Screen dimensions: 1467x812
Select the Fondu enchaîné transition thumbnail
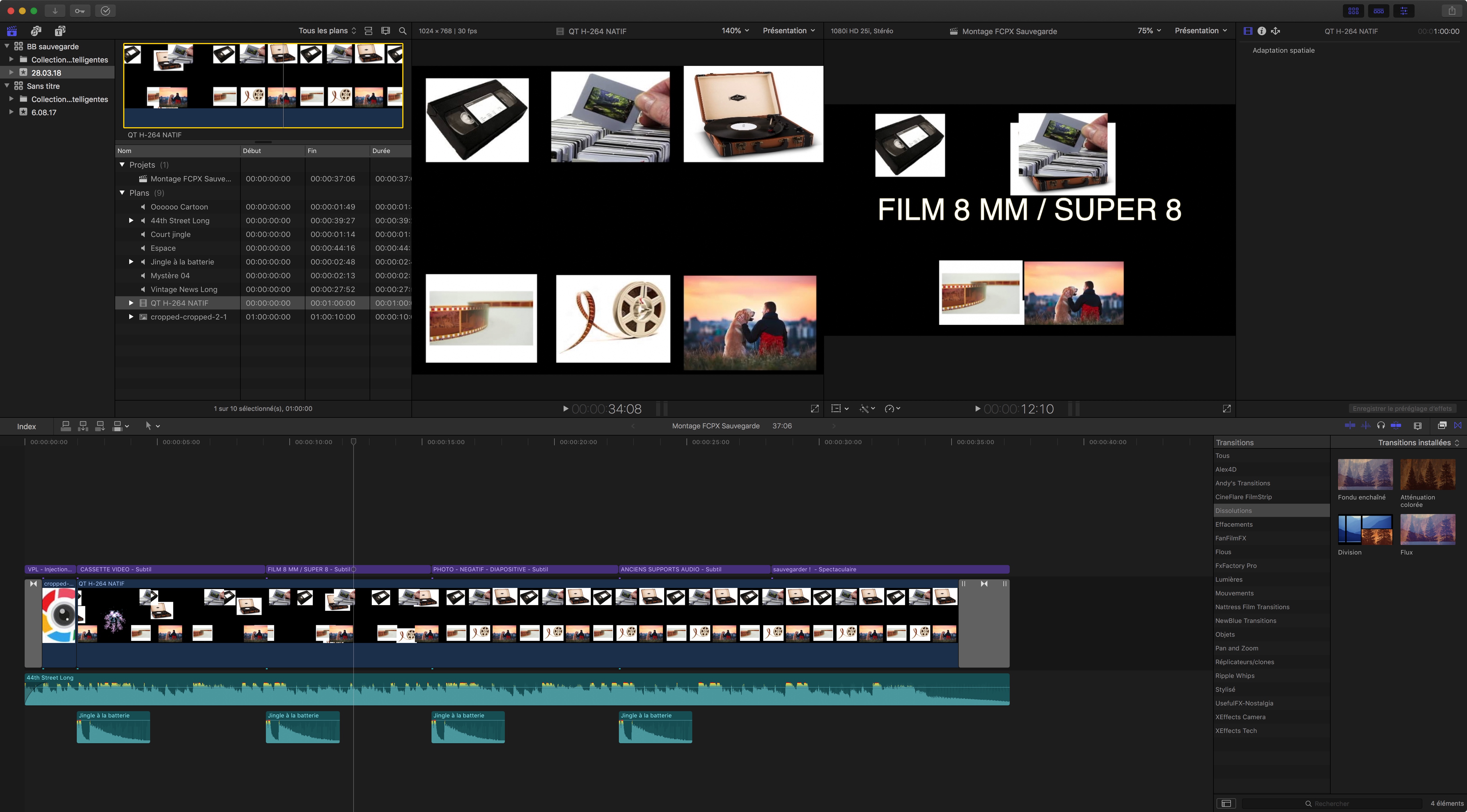click(x=1364, y=474)
